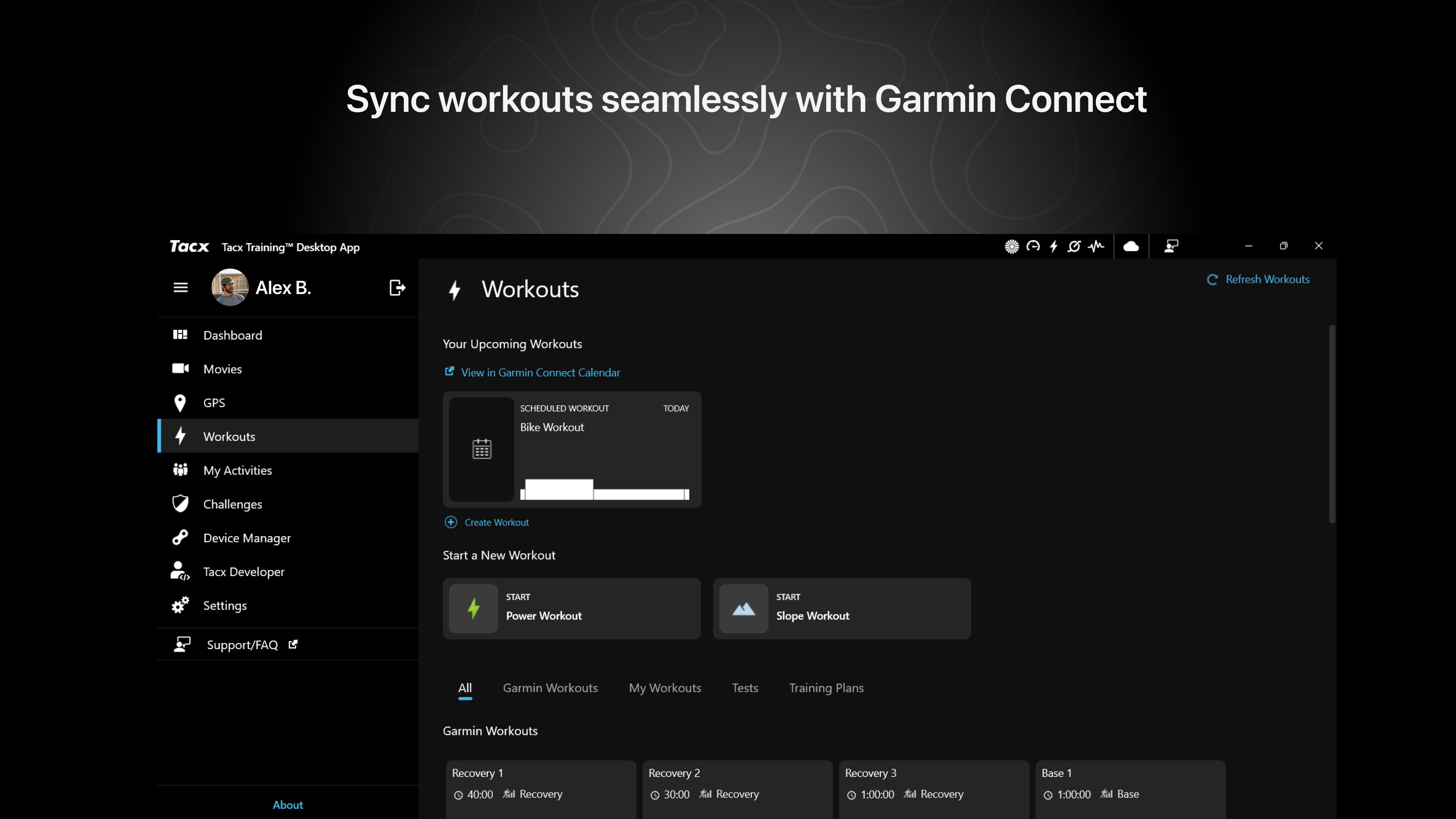The height and width of the screenshot is (819, 1456).
Task: Open View in Garmin Connect Calendar
Action: tap(532, 372)
